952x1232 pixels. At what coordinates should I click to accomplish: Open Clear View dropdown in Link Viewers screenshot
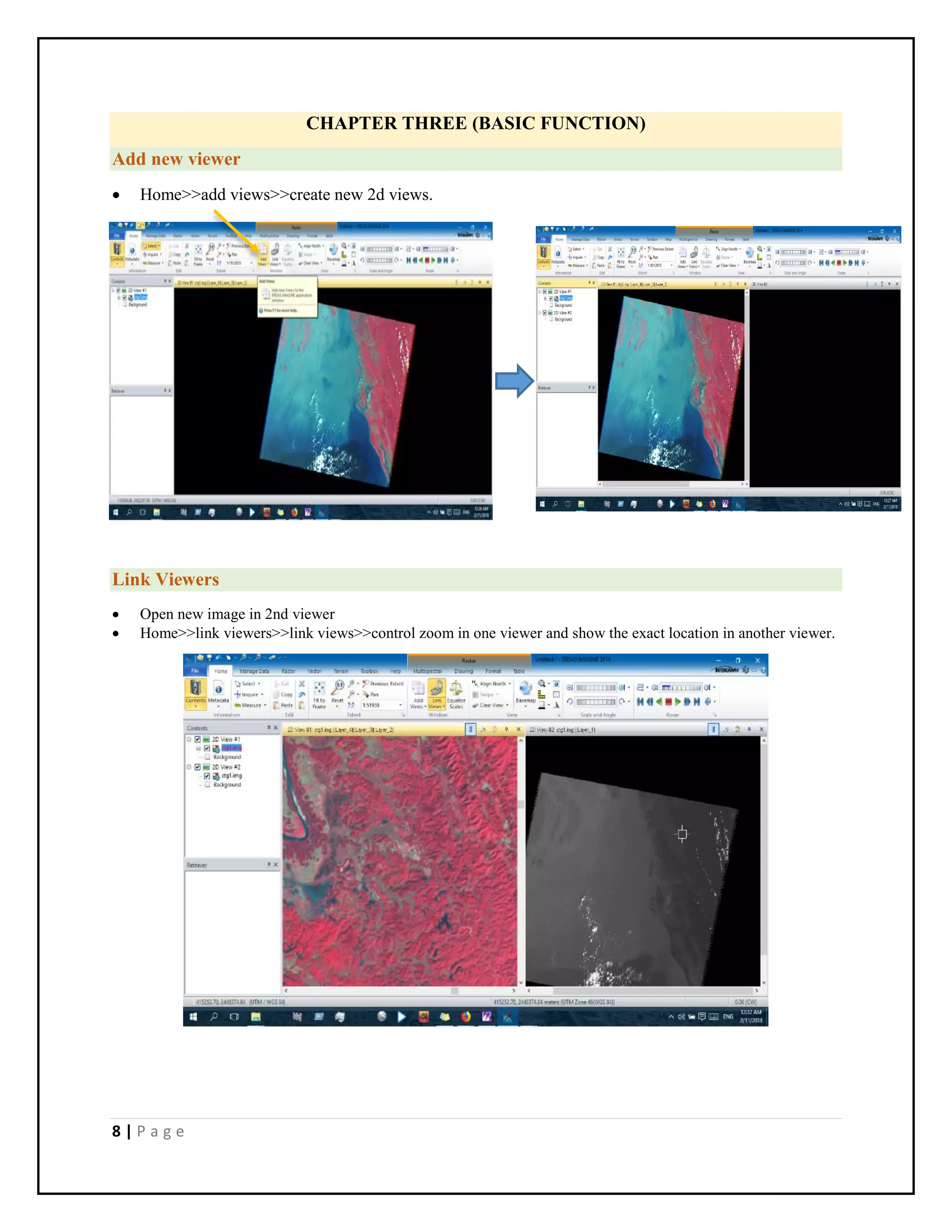pyautogui.click(x=507, y=705)
